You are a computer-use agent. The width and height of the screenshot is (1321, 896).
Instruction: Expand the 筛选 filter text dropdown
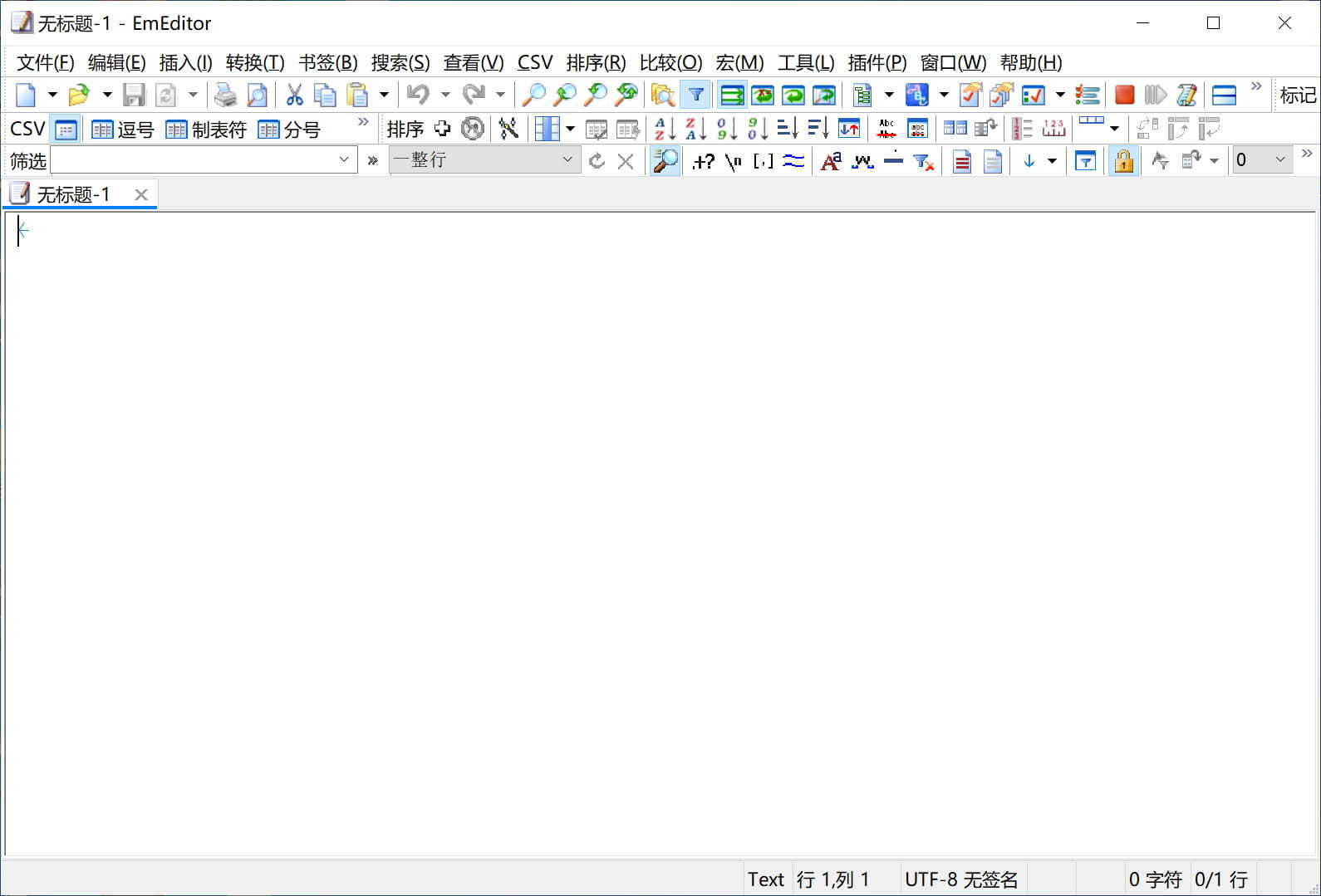tap(344, 159)
